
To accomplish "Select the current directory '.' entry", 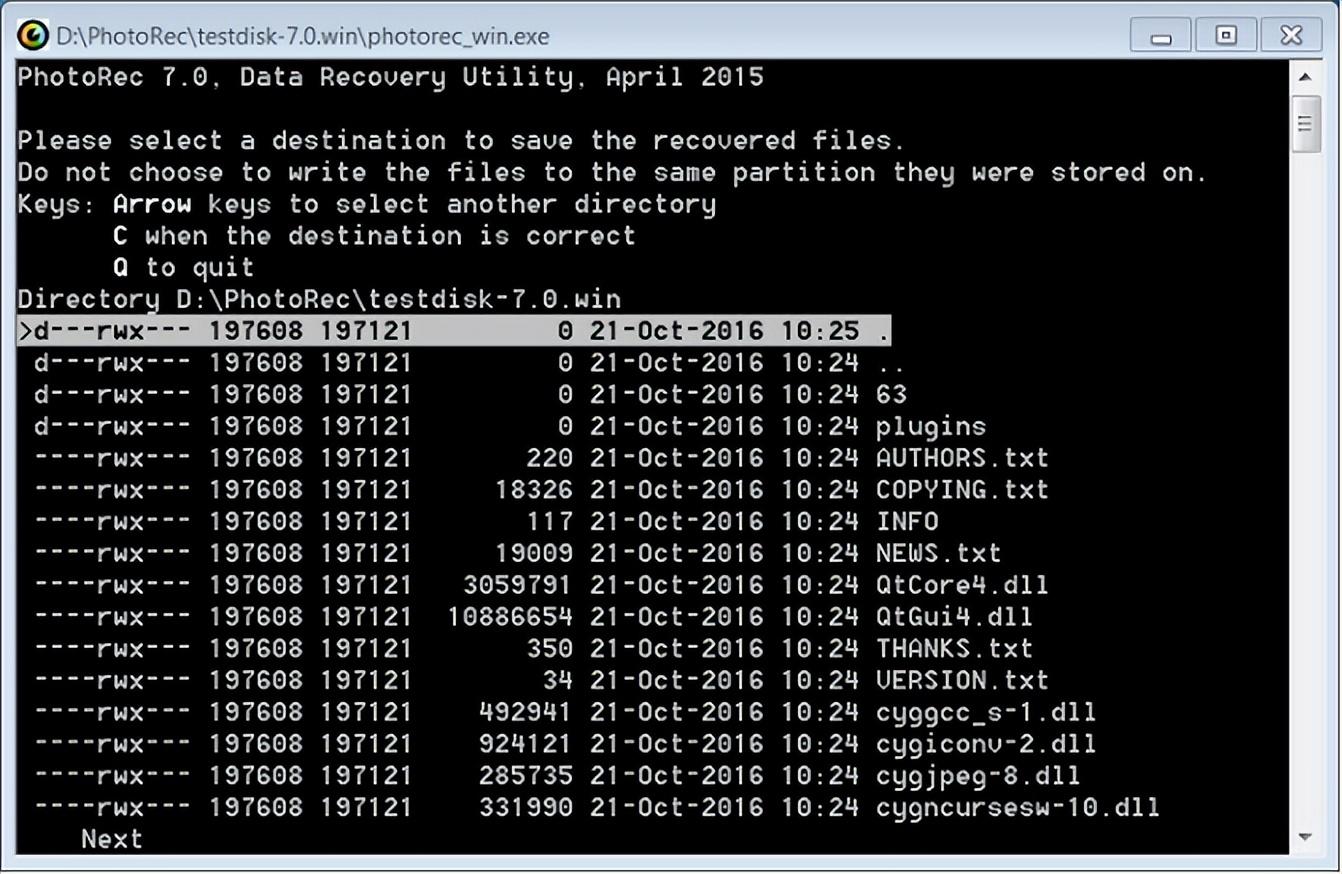I will 453,331.
